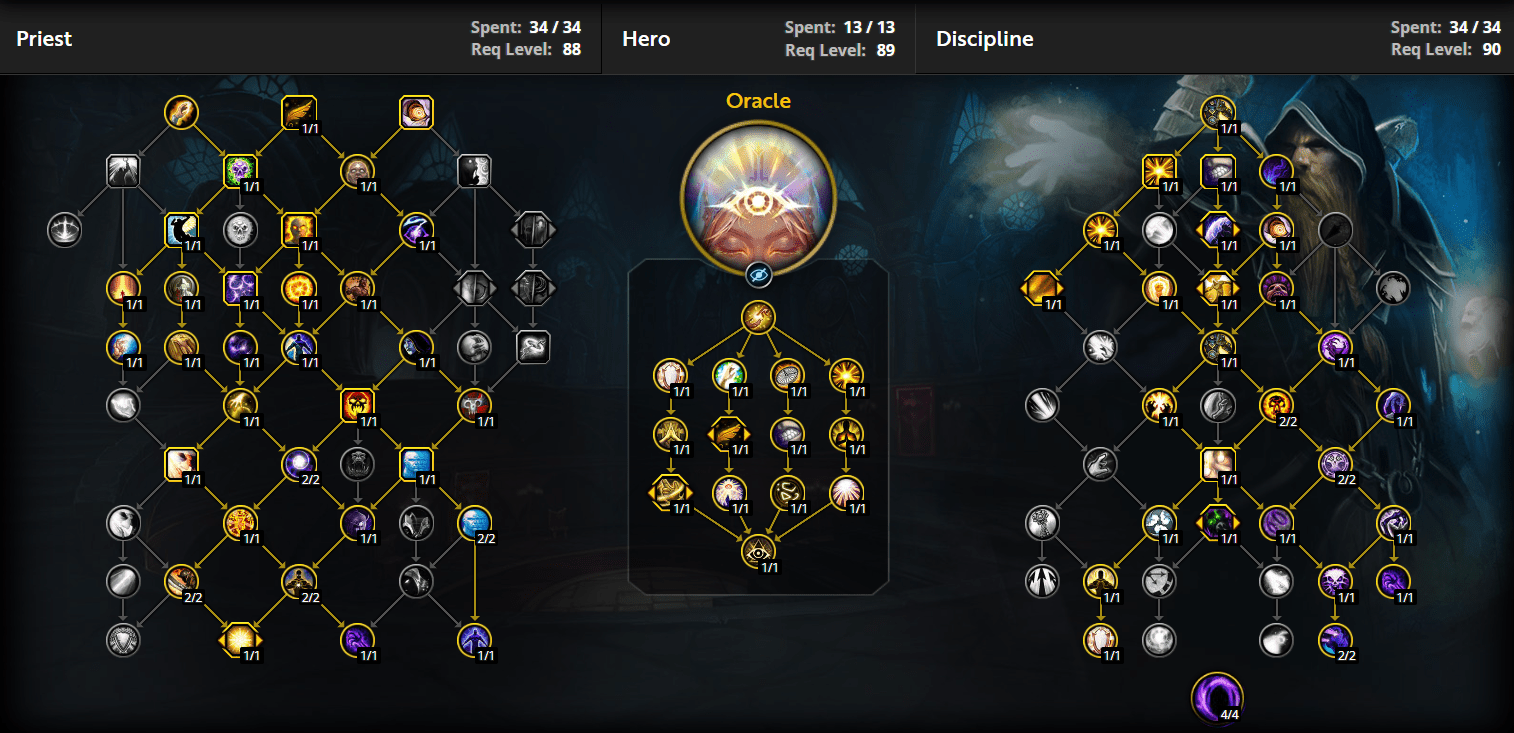Enable the gray halo ring talent in Priest tree
The image size is (1514, 733).
coord(65,230)
